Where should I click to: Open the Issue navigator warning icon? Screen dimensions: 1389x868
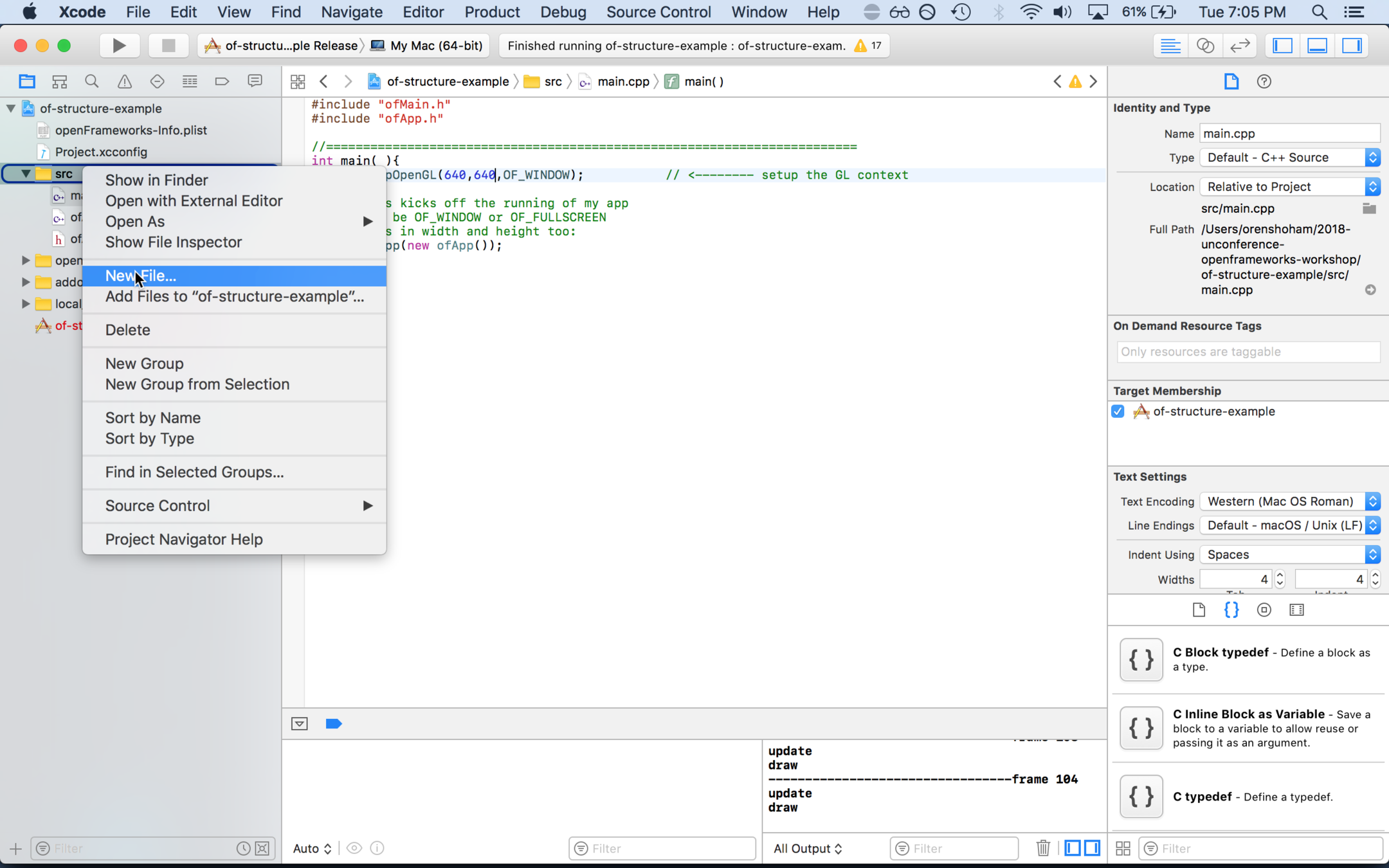[x=124, y=82]
